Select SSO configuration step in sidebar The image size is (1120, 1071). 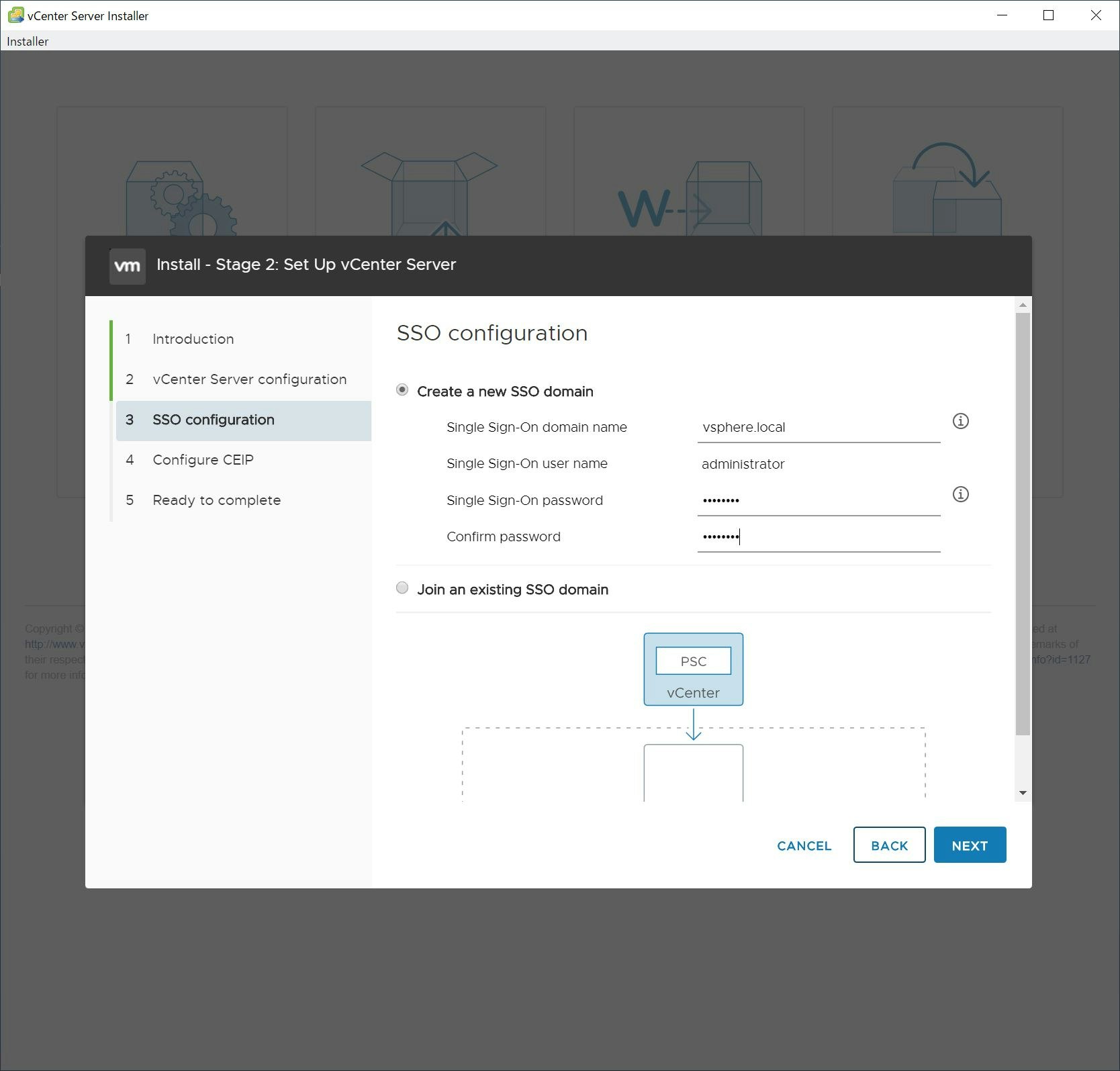pos(244,420)
